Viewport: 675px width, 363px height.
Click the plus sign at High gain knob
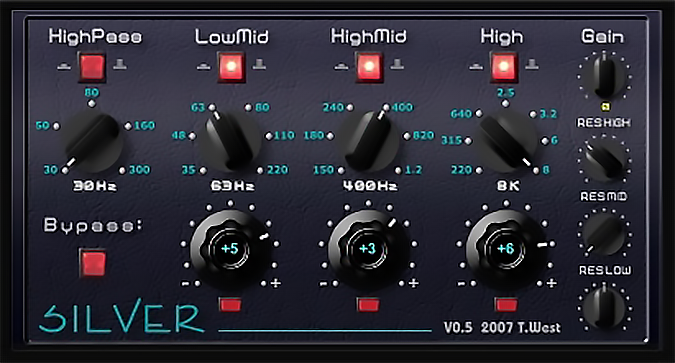click(x=551, y=283)
